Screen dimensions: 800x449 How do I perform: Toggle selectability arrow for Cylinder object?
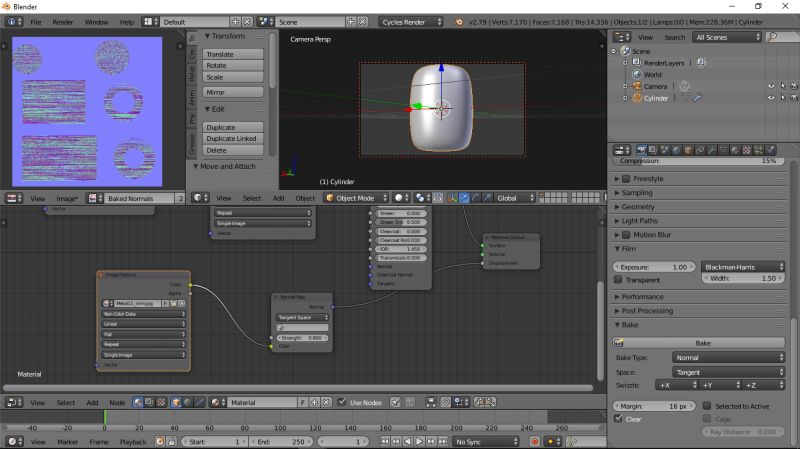(783, 97)
